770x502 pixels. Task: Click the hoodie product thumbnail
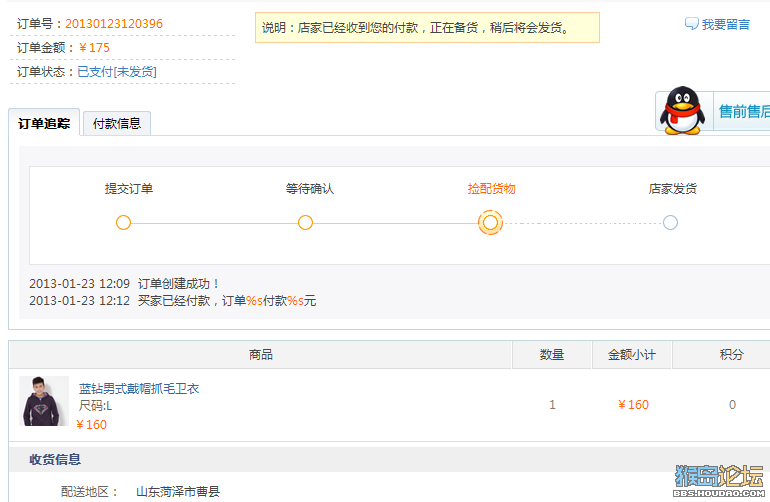[44, 401]
